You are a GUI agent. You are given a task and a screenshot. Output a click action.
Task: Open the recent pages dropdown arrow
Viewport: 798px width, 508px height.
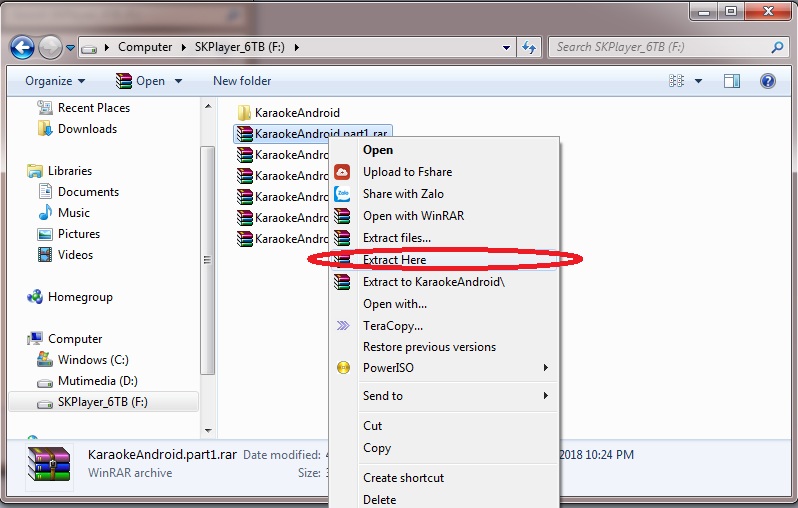pyautogui.click(x=70, y=48)
